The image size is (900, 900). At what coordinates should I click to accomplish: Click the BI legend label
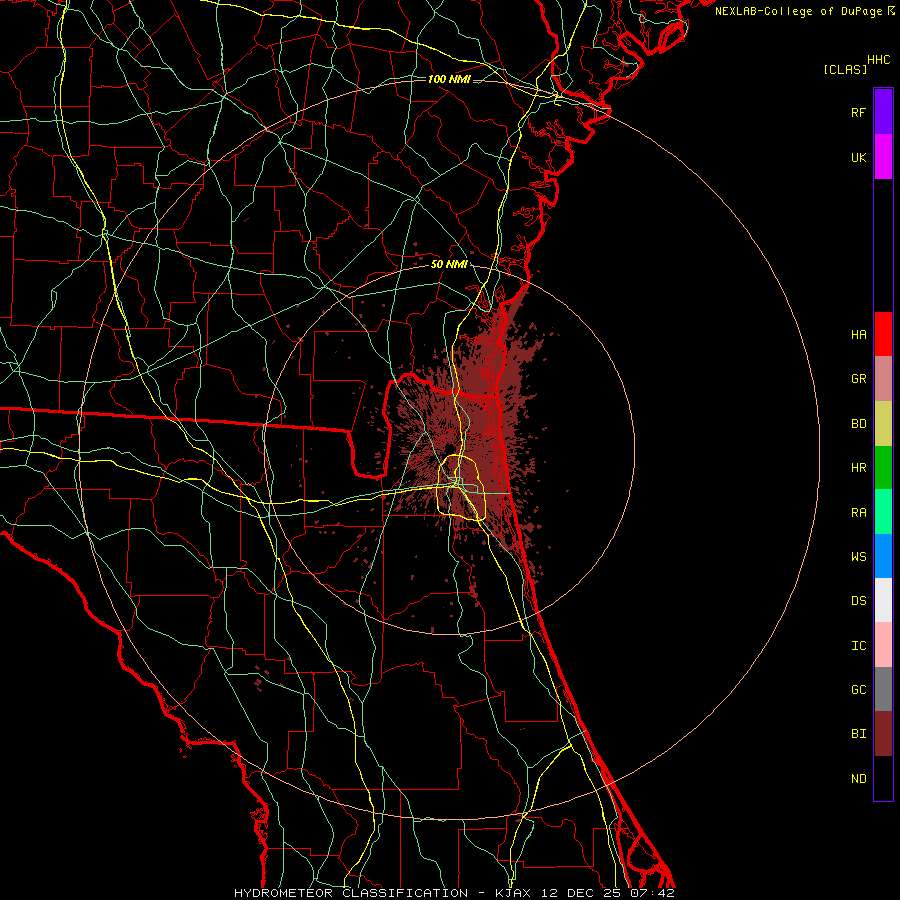858,734
